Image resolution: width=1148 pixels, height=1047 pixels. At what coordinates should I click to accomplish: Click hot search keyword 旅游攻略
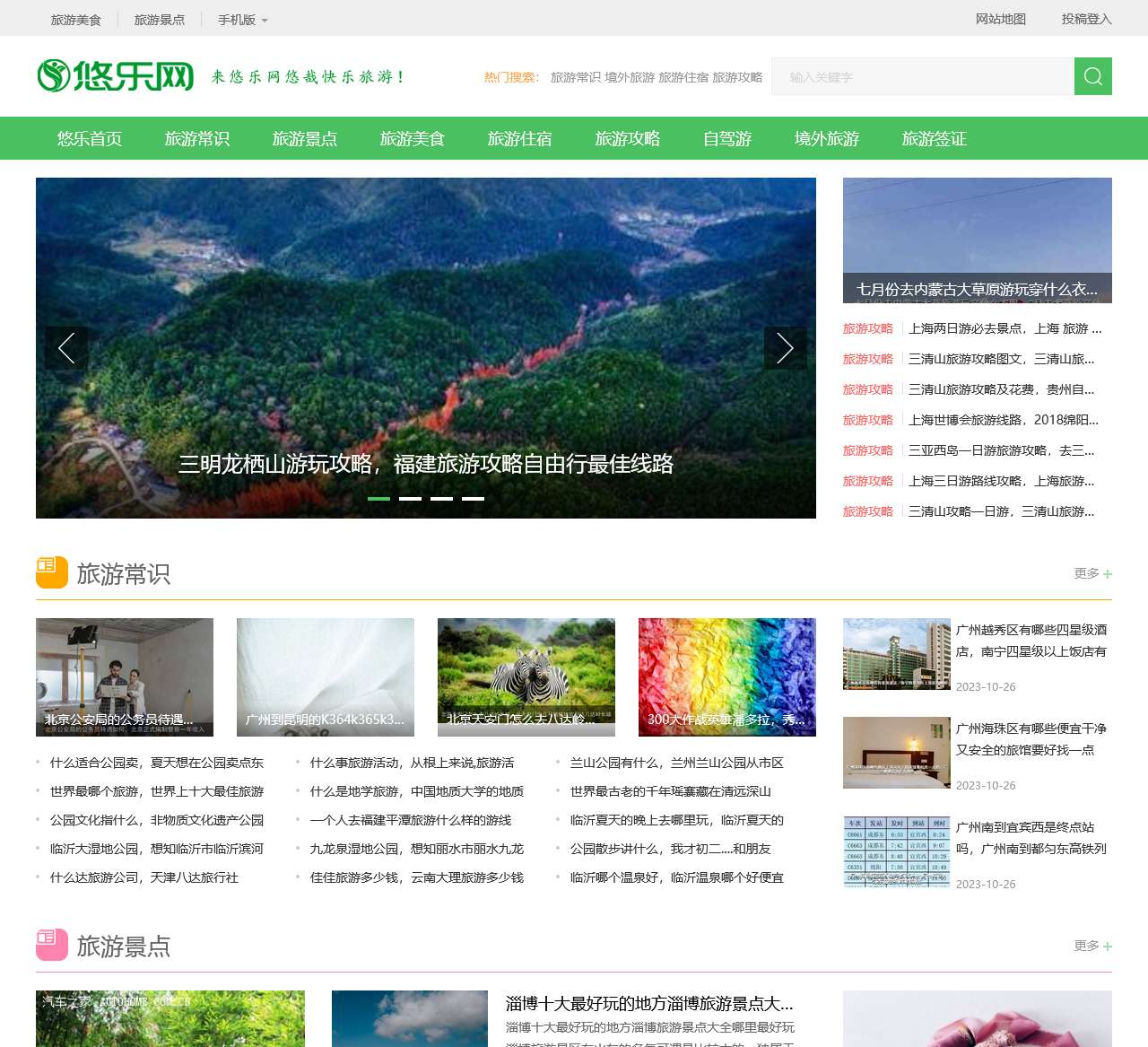737,77
